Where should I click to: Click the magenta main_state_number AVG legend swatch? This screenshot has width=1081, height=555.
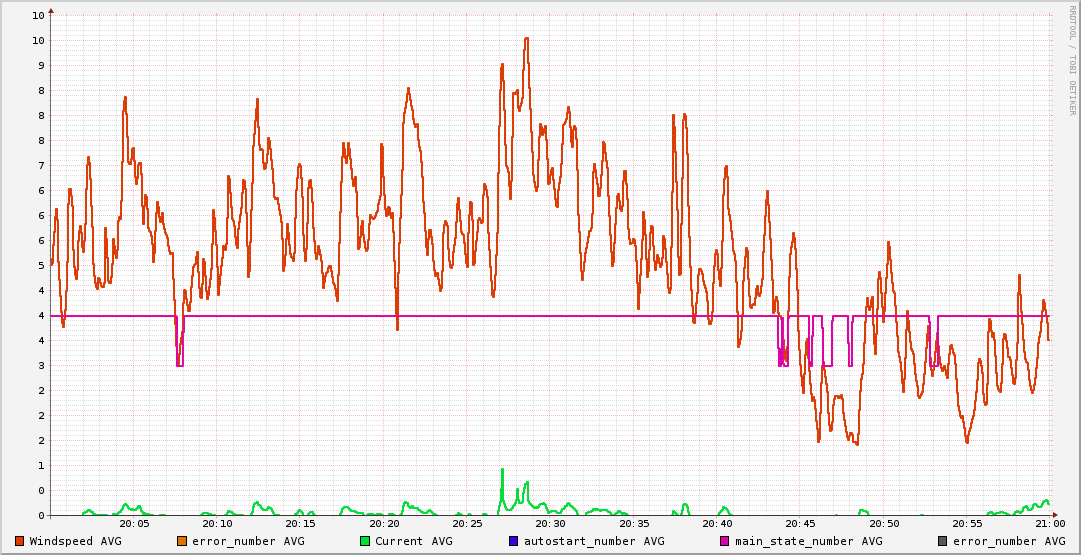(x=725, y=541)
